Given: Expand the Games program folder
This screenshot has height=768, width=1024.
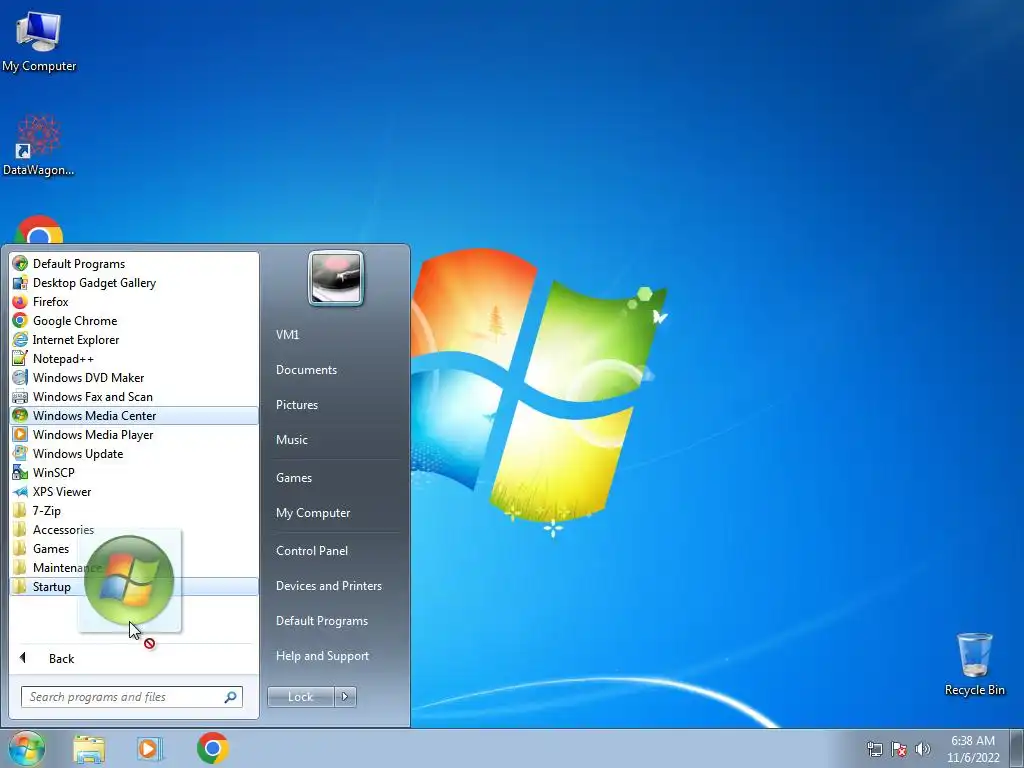Looking at the screenshot, I should (134, 549).
